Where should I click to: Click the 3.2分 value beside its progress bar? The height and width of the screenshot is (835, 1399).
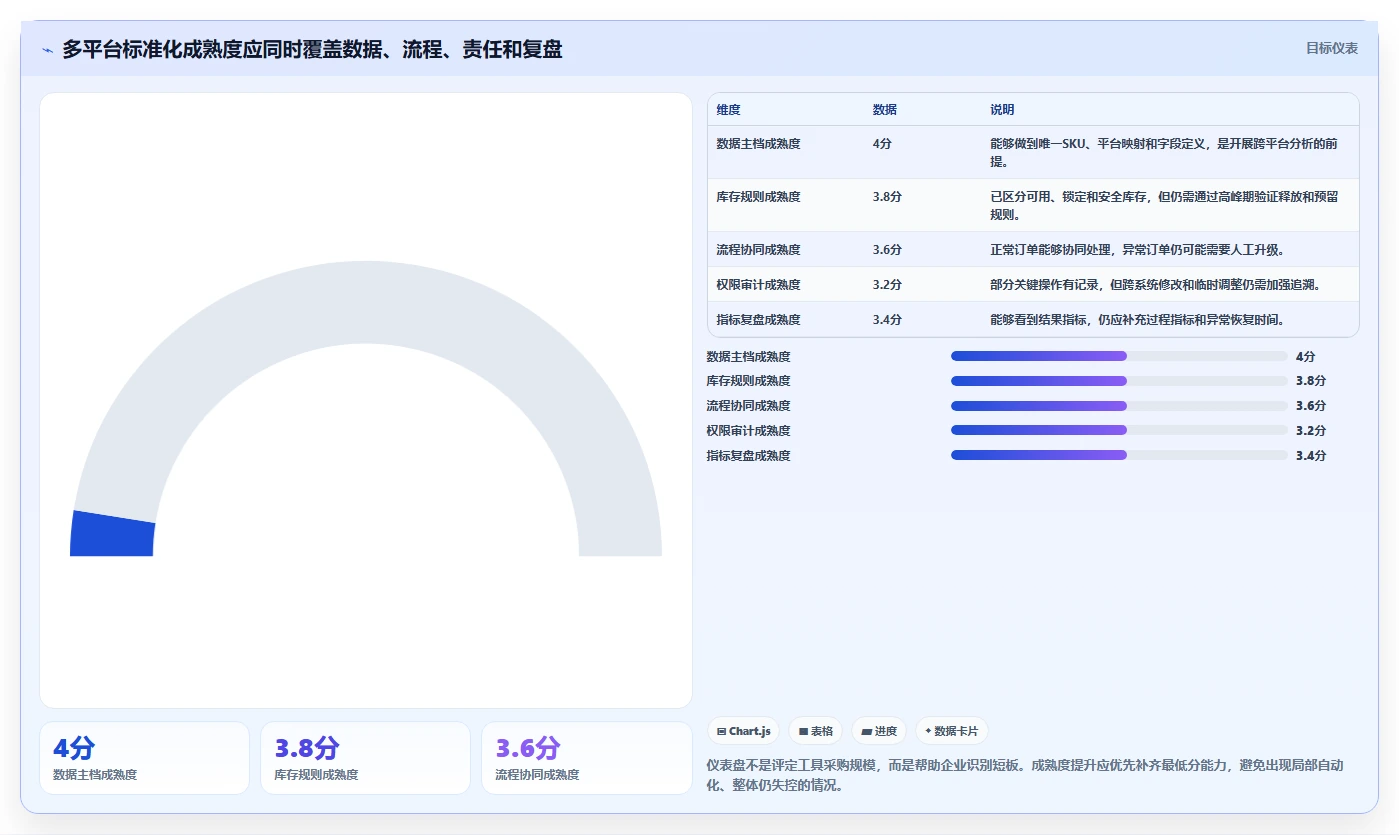tap(1311, 431)
